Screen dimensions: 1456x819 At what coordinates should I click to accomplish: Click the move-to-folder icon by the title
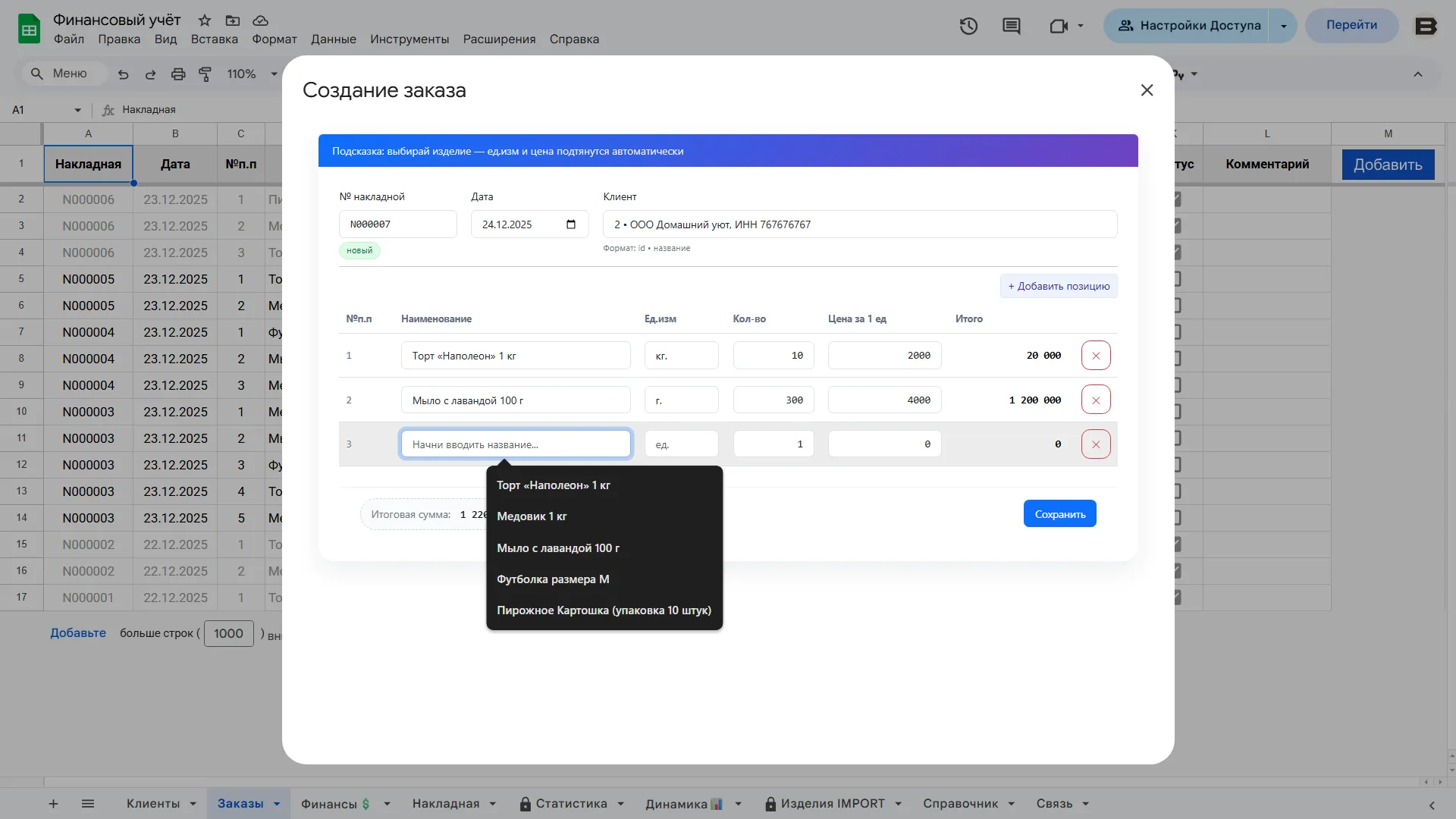click(x=233, y=20)
